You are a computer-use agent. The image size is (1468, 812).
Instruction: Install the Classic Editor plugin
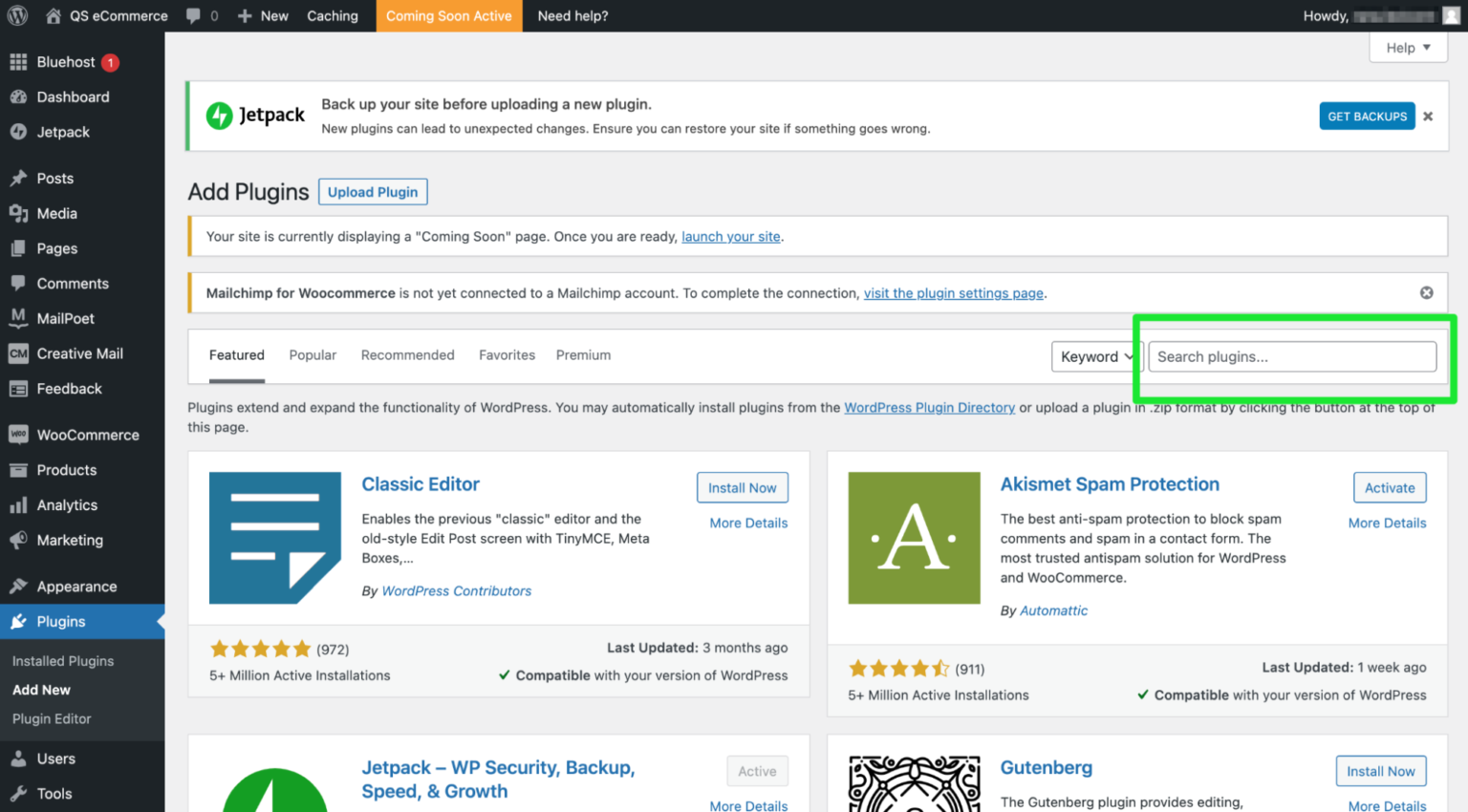743,487
